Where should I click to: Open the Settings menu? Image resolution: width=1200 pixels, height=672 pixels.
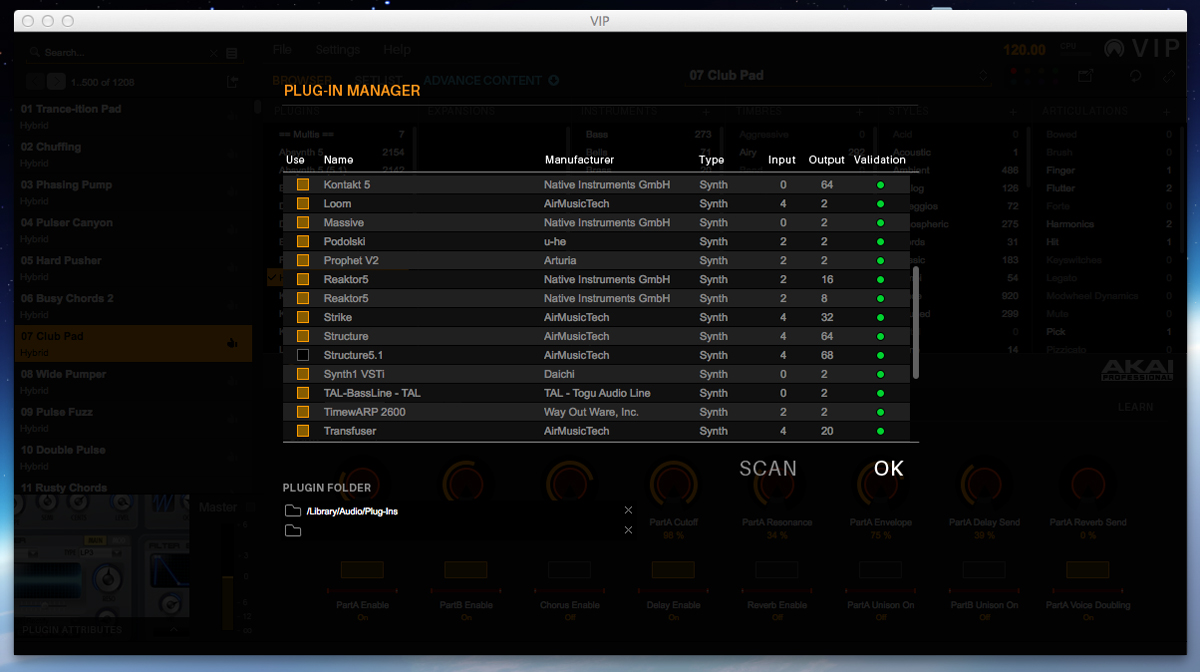(337, 49)
